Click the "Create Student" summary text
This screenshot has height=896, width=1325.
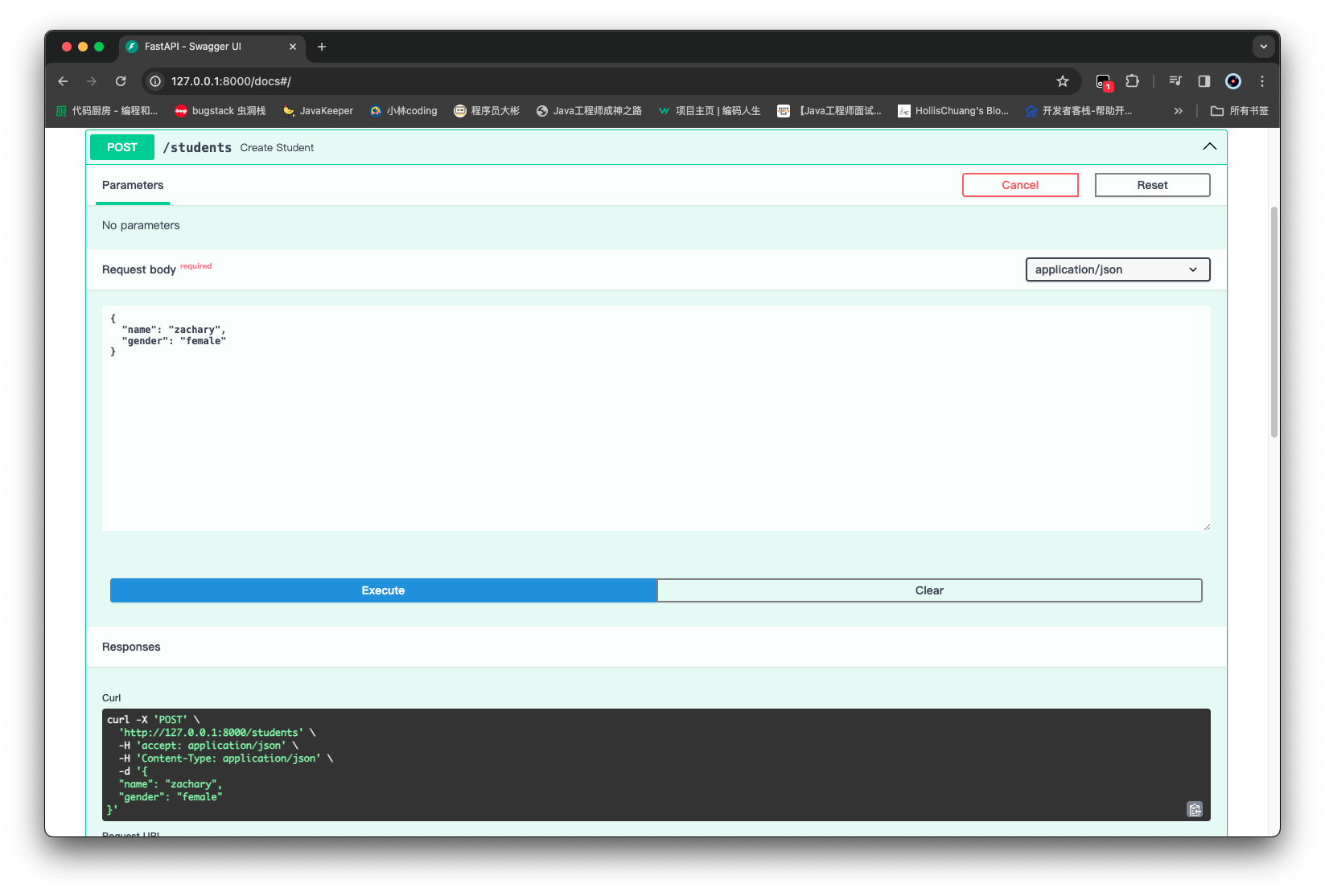coord(277,148)
